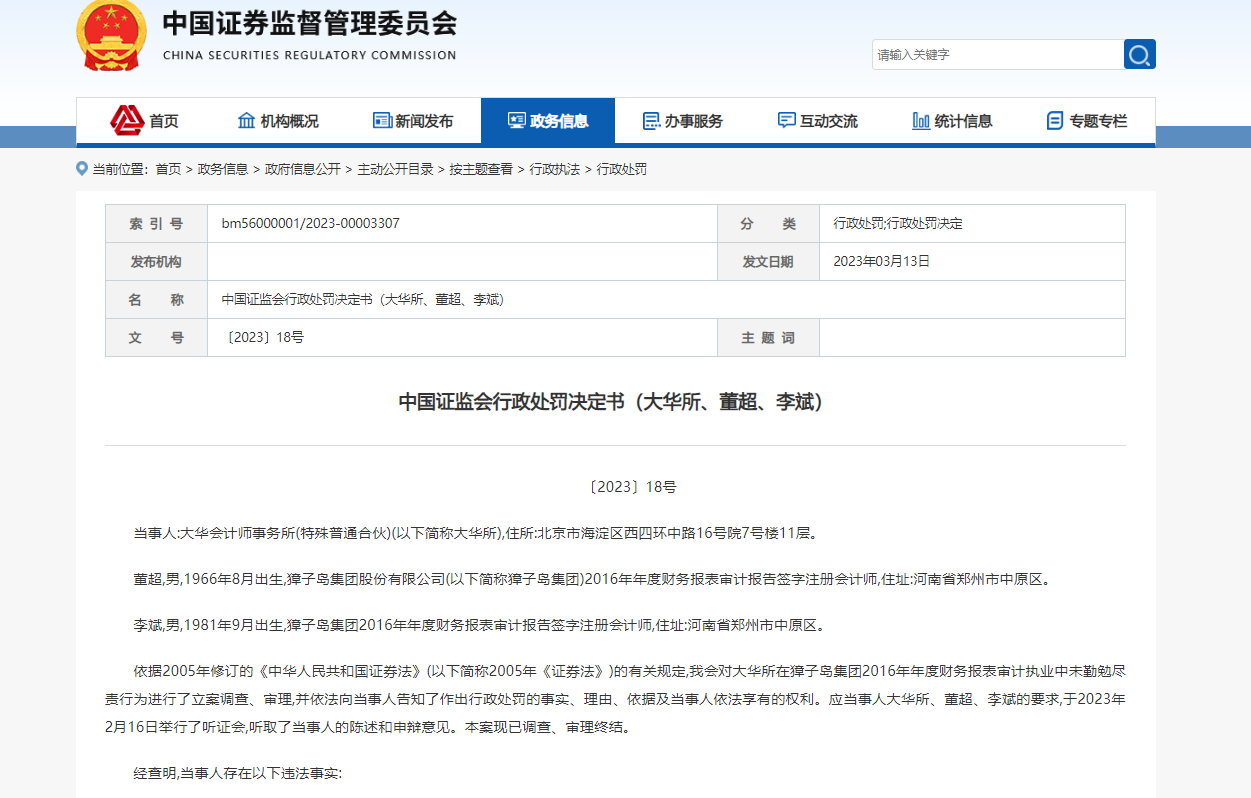Focus the keyword search input field
Screen dimensions: 1251x798
(997, 54)
